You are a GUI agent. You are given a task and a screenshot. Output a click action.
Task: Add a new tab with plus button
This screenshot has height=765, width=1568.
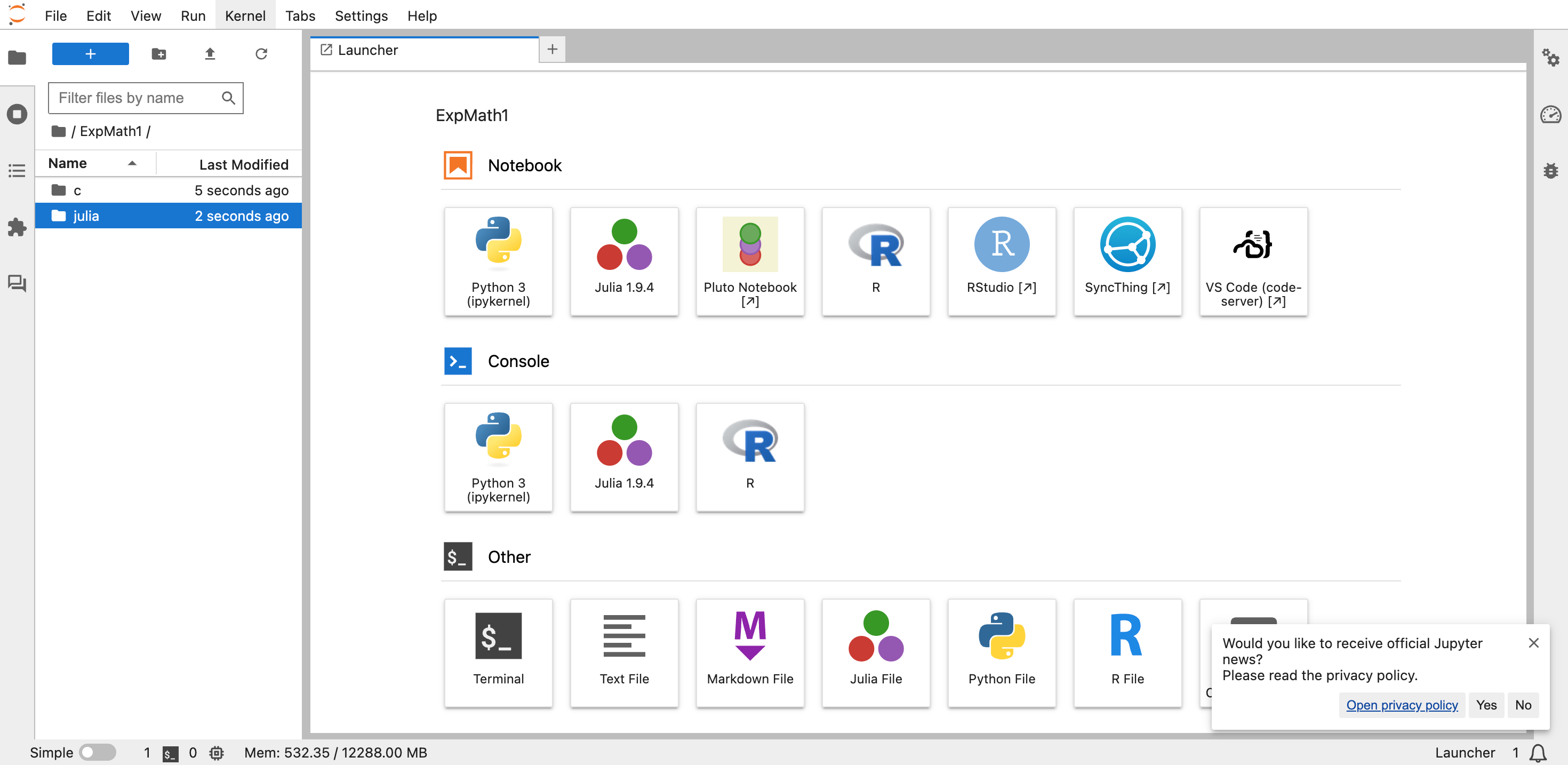point(552,49)
